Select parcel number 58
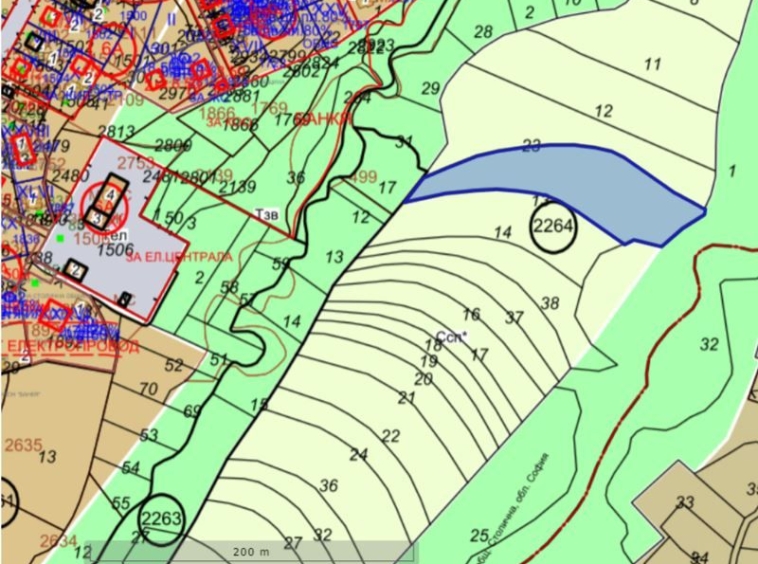The height and width of the screenshot is (564, 758). click(x=230, y=287)
